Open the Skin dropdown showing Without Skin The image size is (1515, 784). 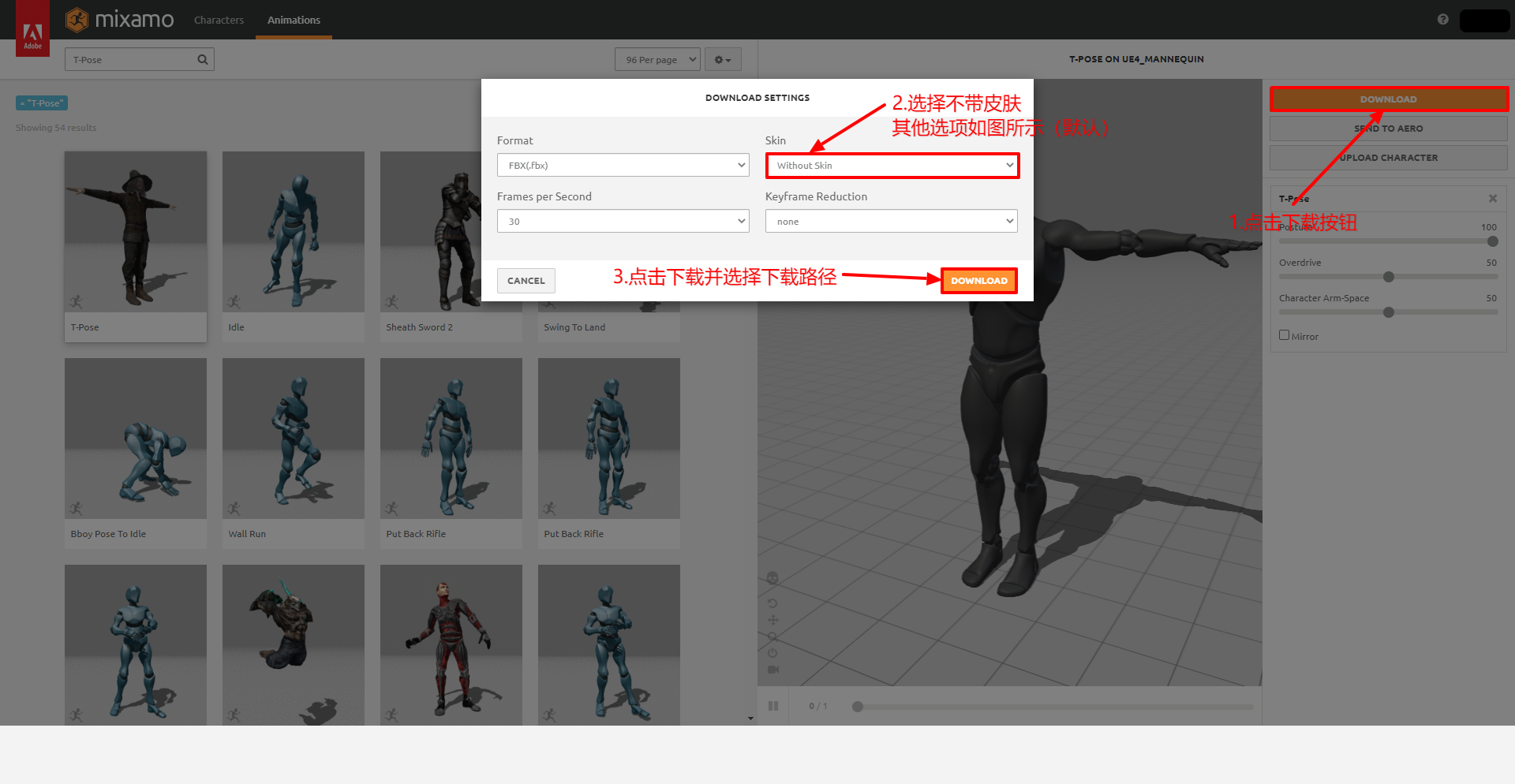pos(892,165)
